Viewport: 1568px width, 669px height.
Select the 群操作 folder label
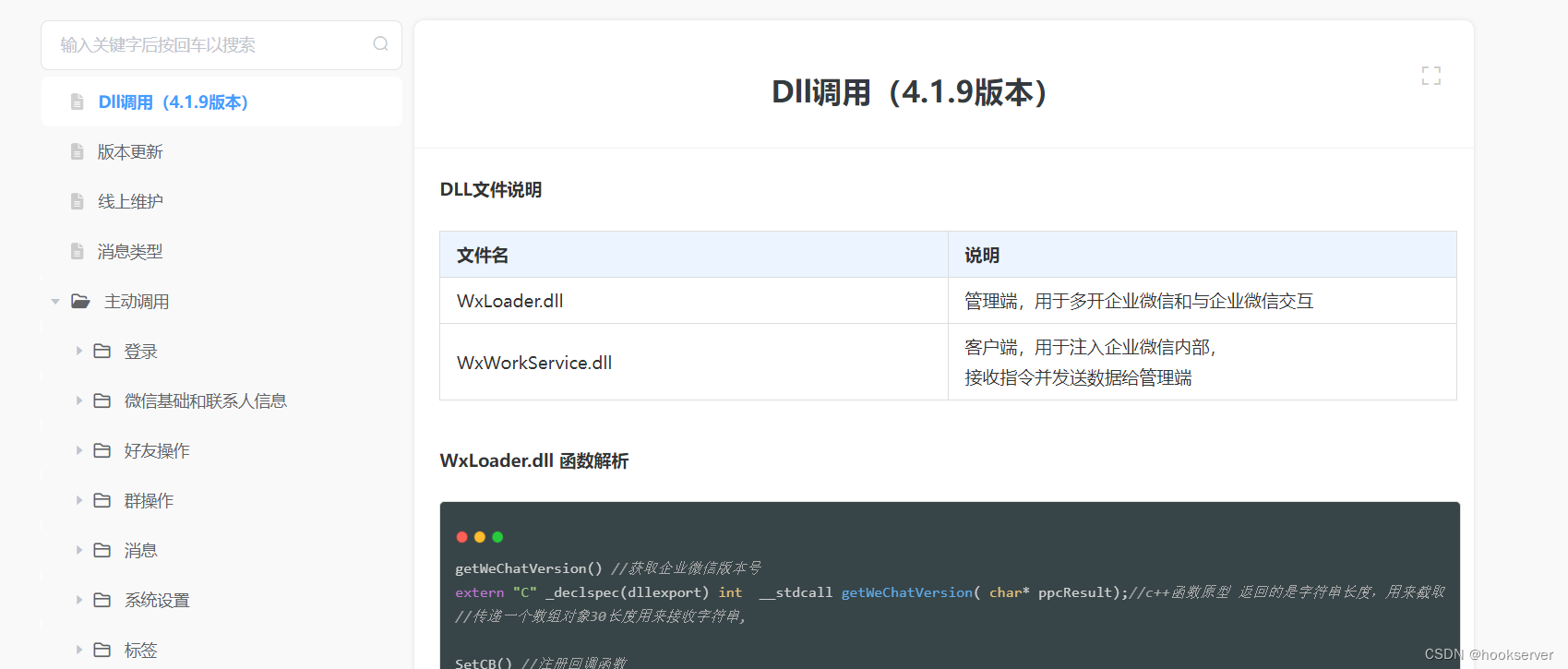pyautogui.click(x=149, y=500)
